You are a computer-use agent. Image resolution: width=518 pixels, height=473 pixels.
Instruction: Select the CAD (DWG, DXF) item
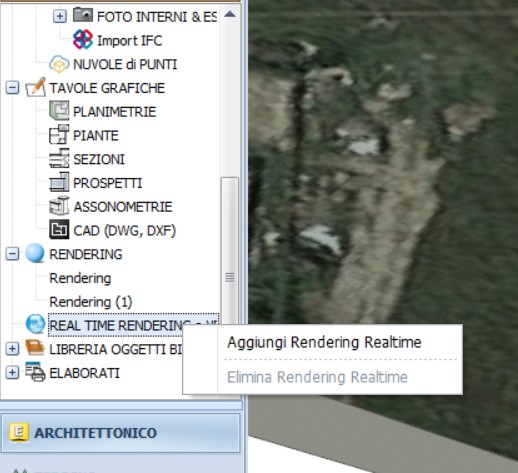[x=124, y=231]
